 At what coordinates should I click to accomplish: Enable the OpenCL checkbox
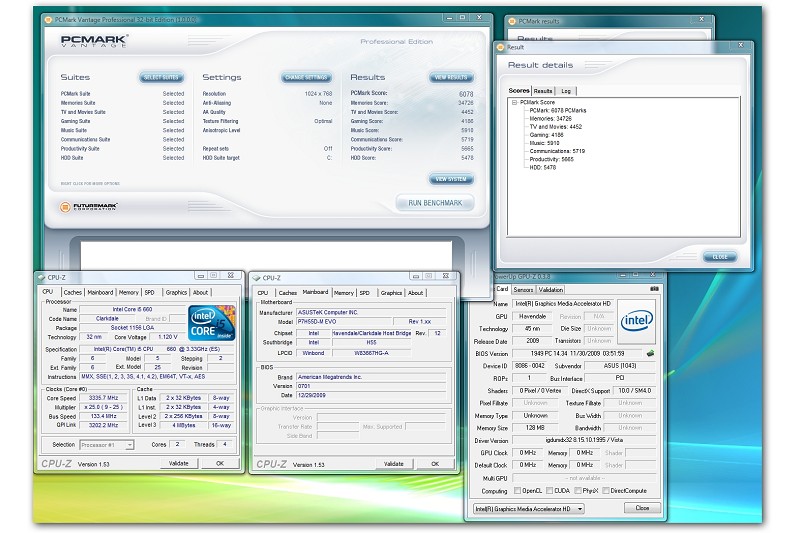tap(517, 491)
